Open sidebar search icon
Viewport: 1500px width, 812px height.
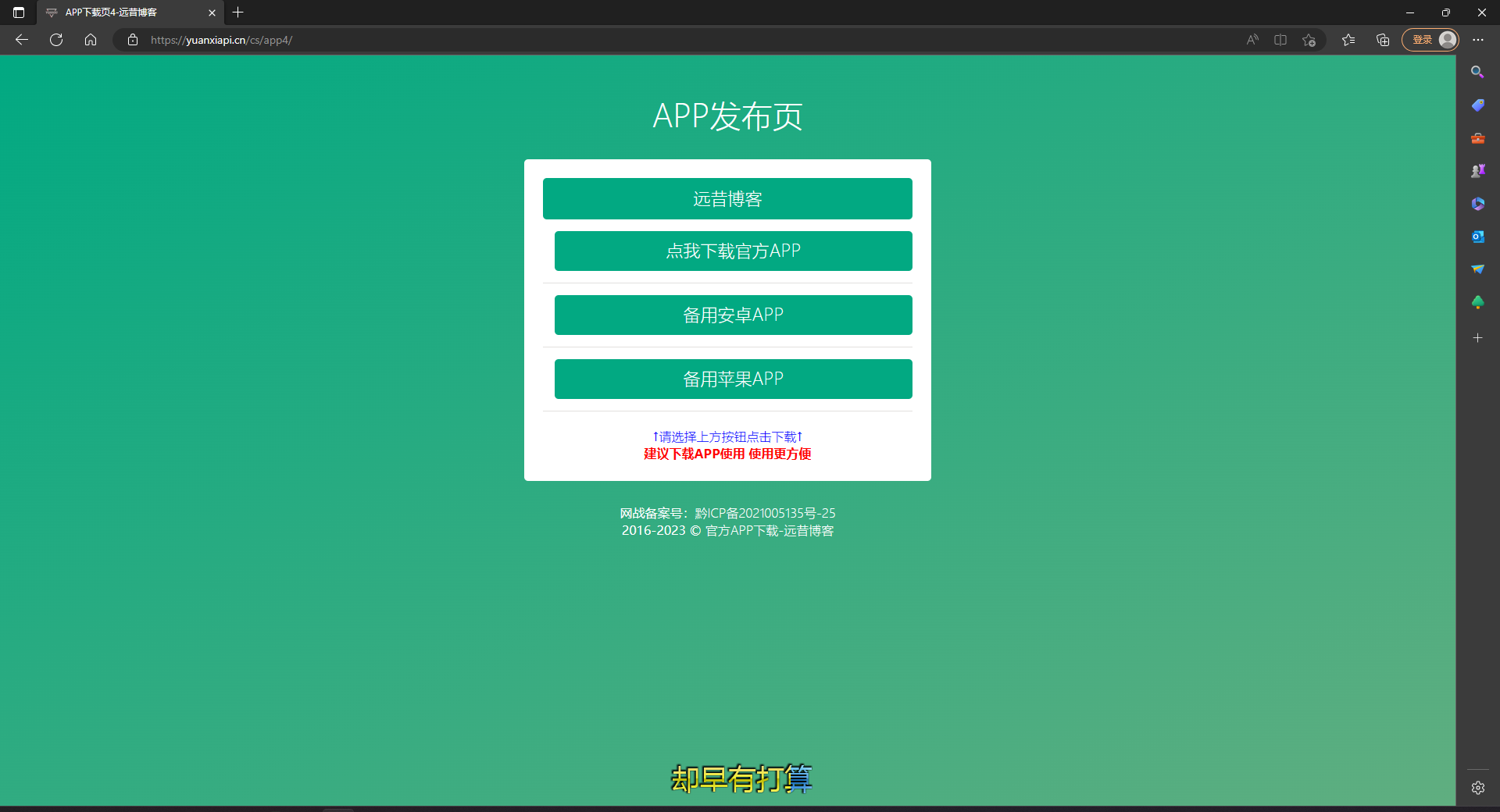(x=1477, y=72)
